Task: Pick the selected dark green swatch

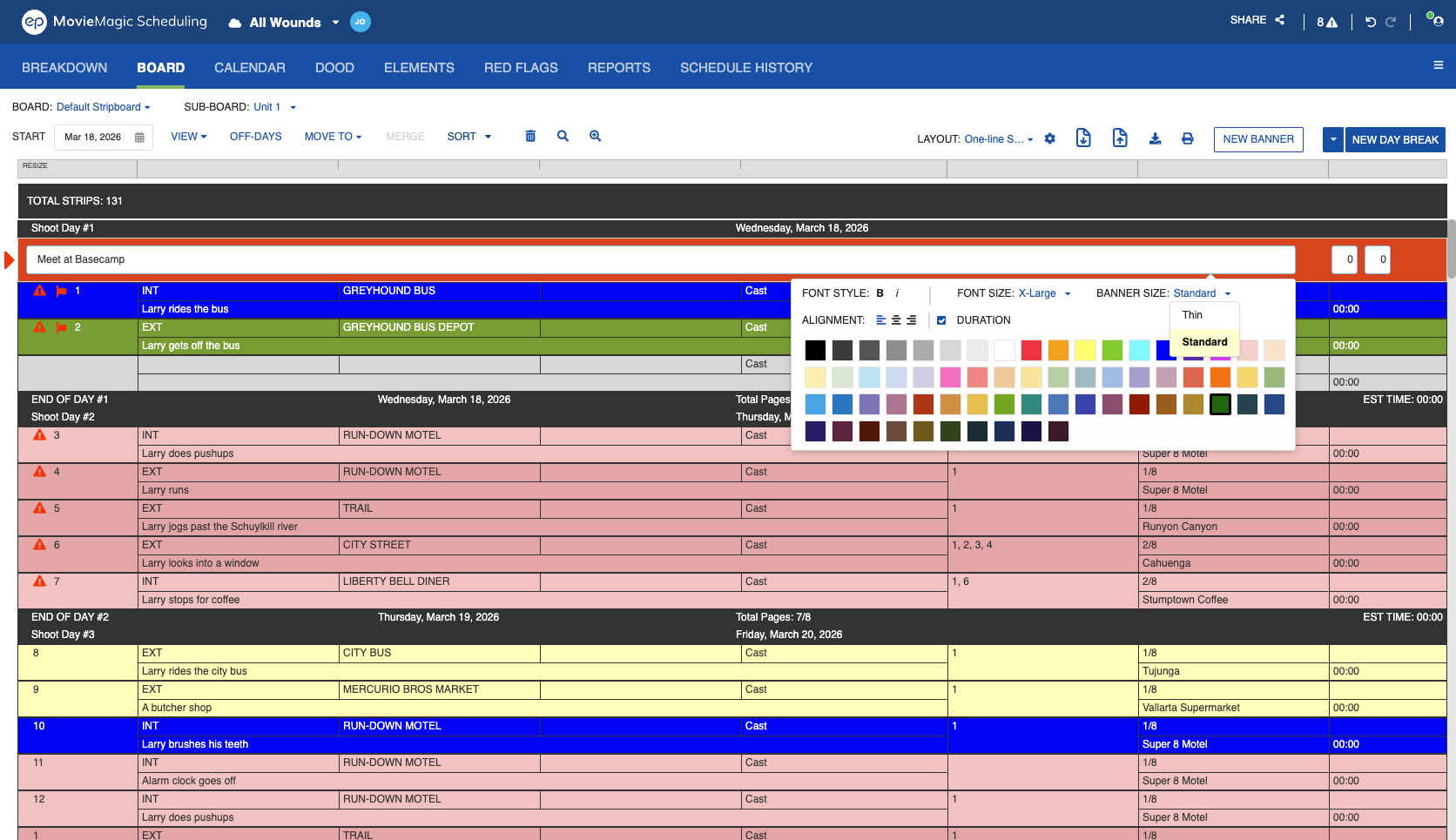Action: point(1220,404)
